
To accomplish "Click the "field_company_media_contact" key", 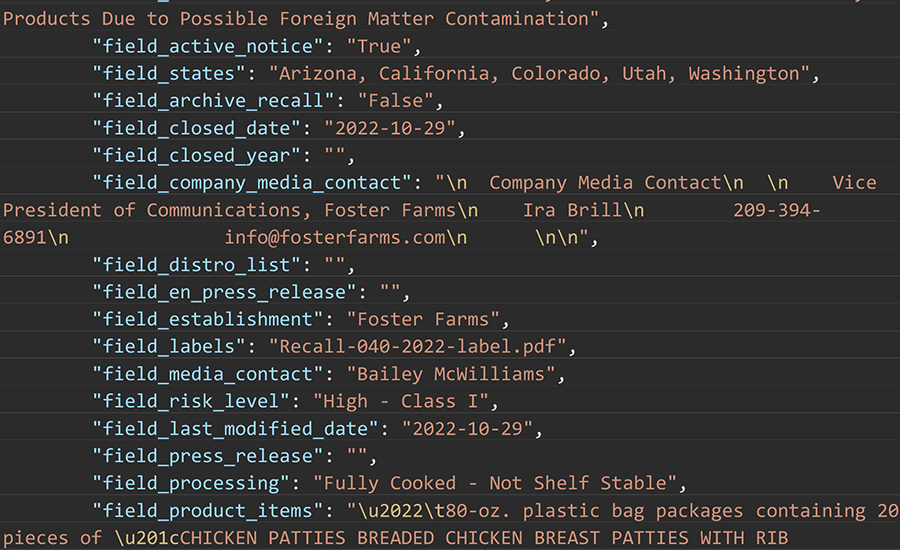I will click(x=252, y=183).
